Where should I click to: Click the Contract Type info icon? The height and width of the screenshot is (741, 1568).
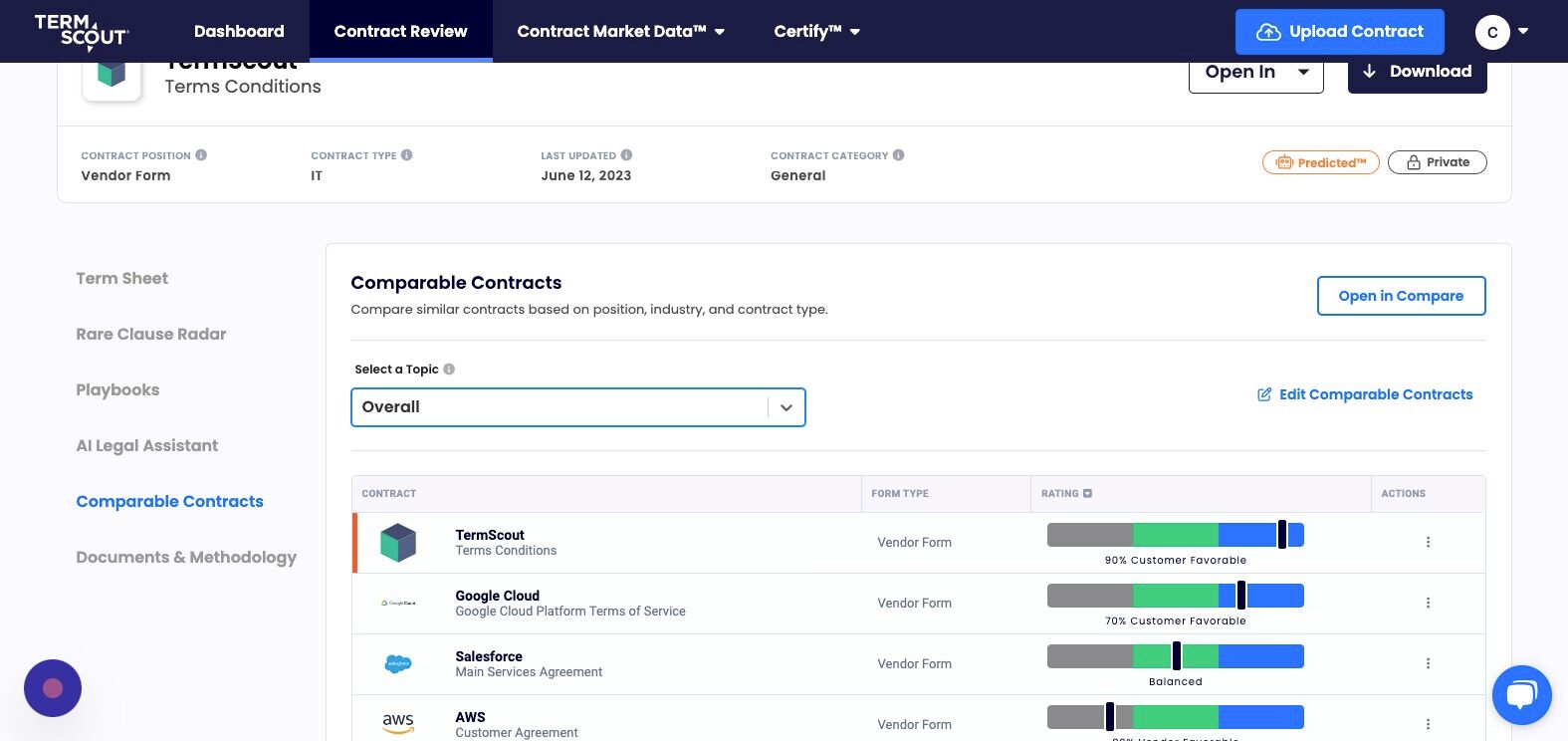tap(406, 155)
